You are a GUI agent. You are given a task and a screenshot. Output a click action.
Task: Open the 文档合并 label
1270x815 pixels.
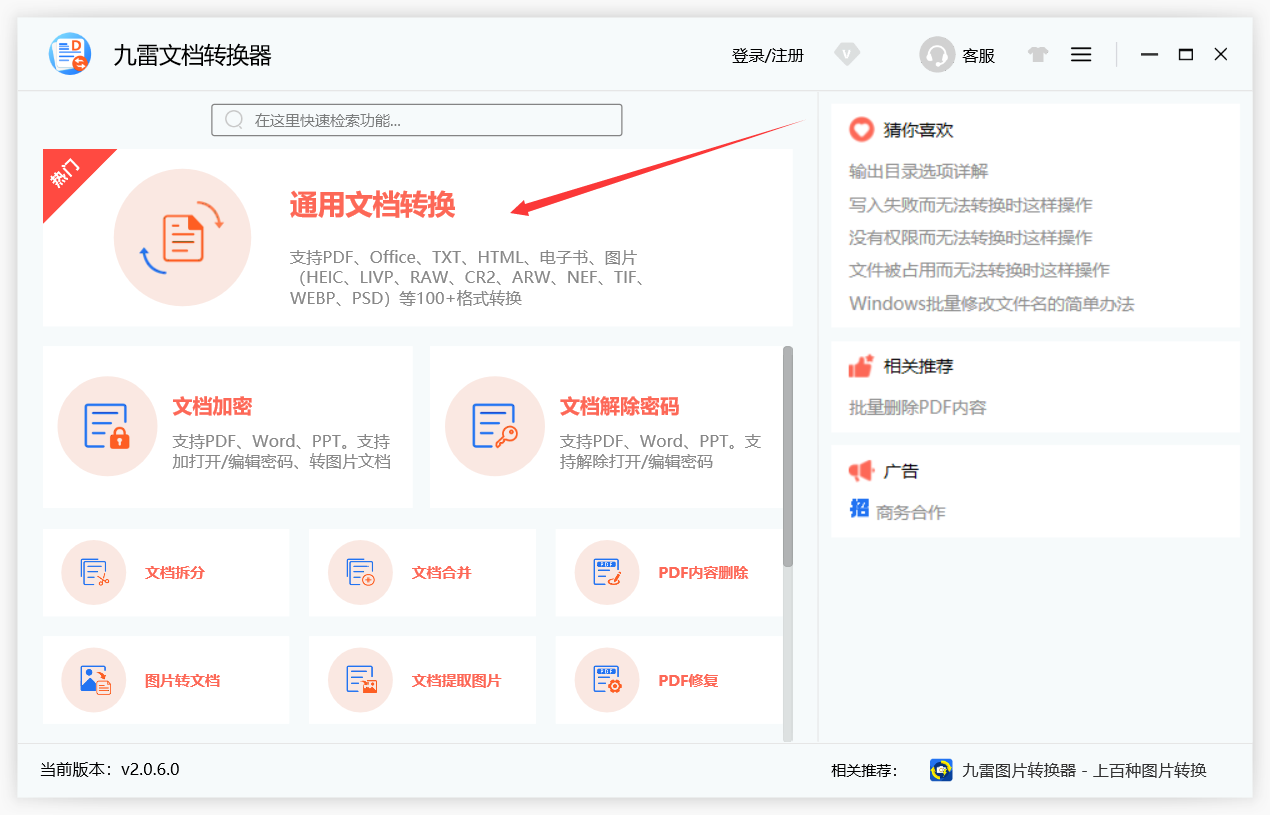(x=441, y=573)
